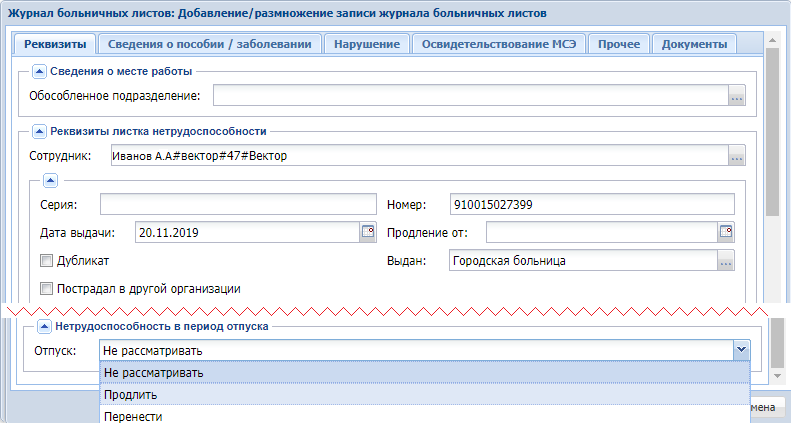Collapse the unnamed inner group with Серия field

[50, 180]
